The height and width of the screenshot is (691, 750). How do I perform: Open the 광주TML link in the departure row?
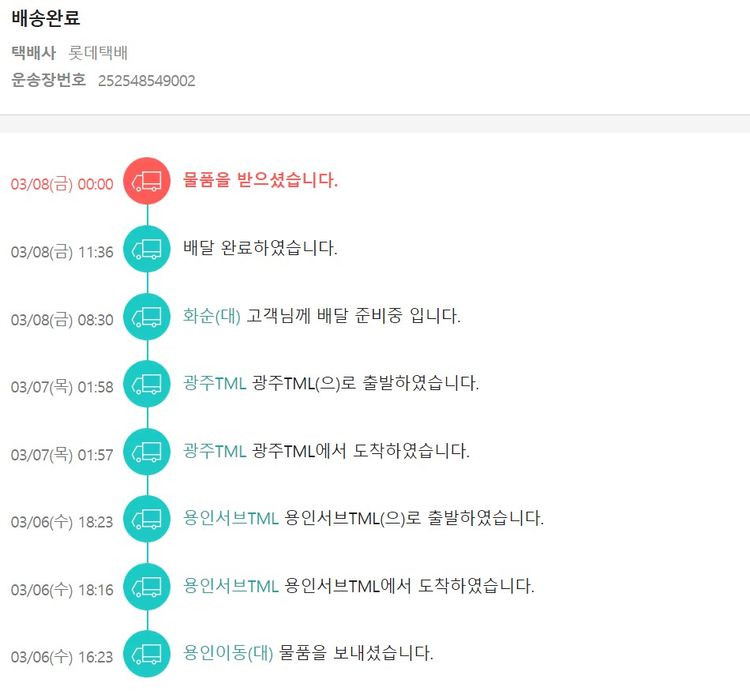click(215, 383)
